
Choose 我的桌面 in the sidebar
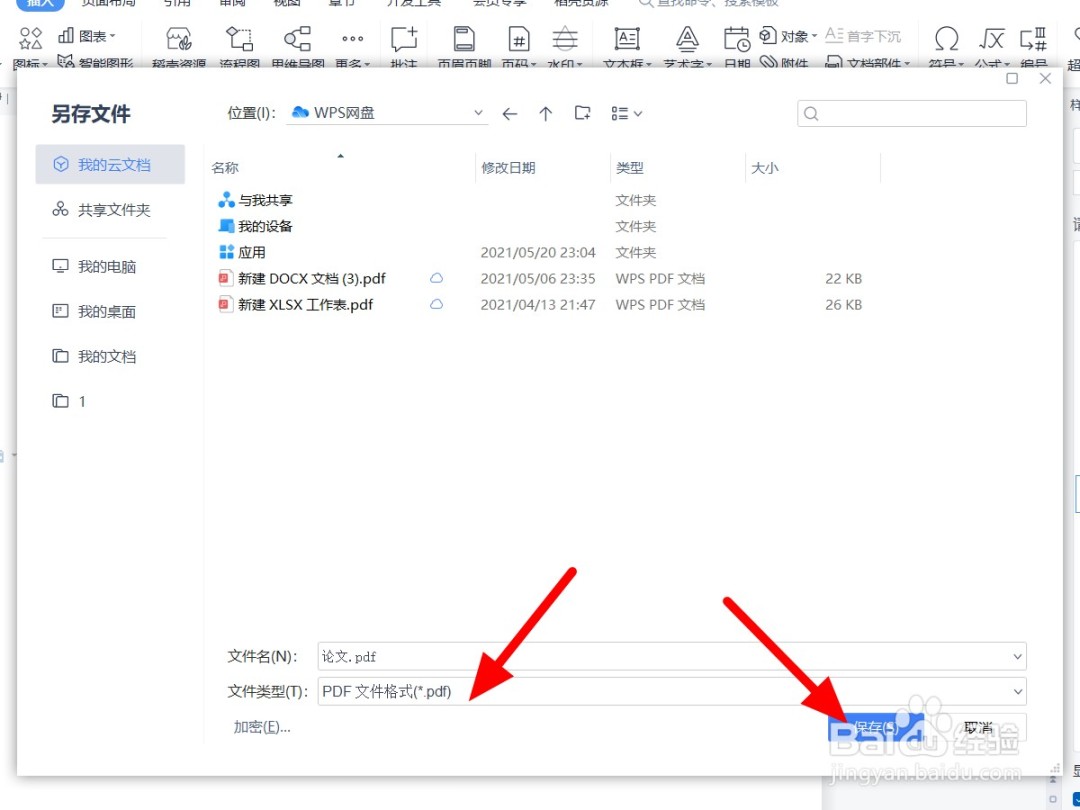point(94,311)
